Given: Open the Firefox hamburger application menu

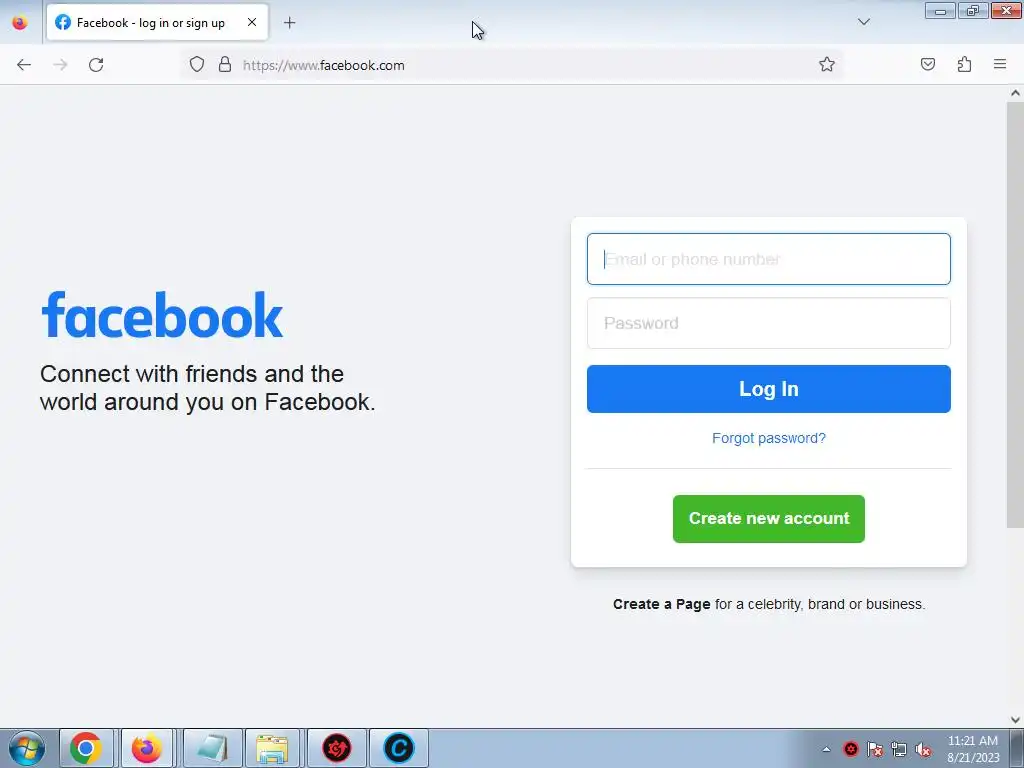Looking at the screenshot, I should click(1000, 64).
